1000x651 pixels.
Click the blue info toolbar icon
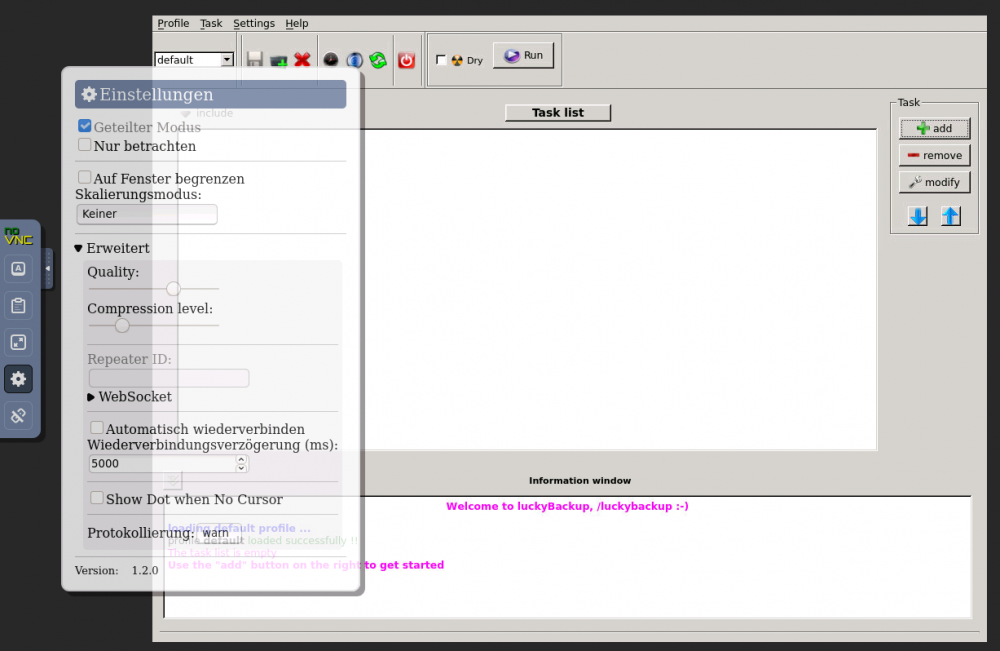[x=355, y=60]
